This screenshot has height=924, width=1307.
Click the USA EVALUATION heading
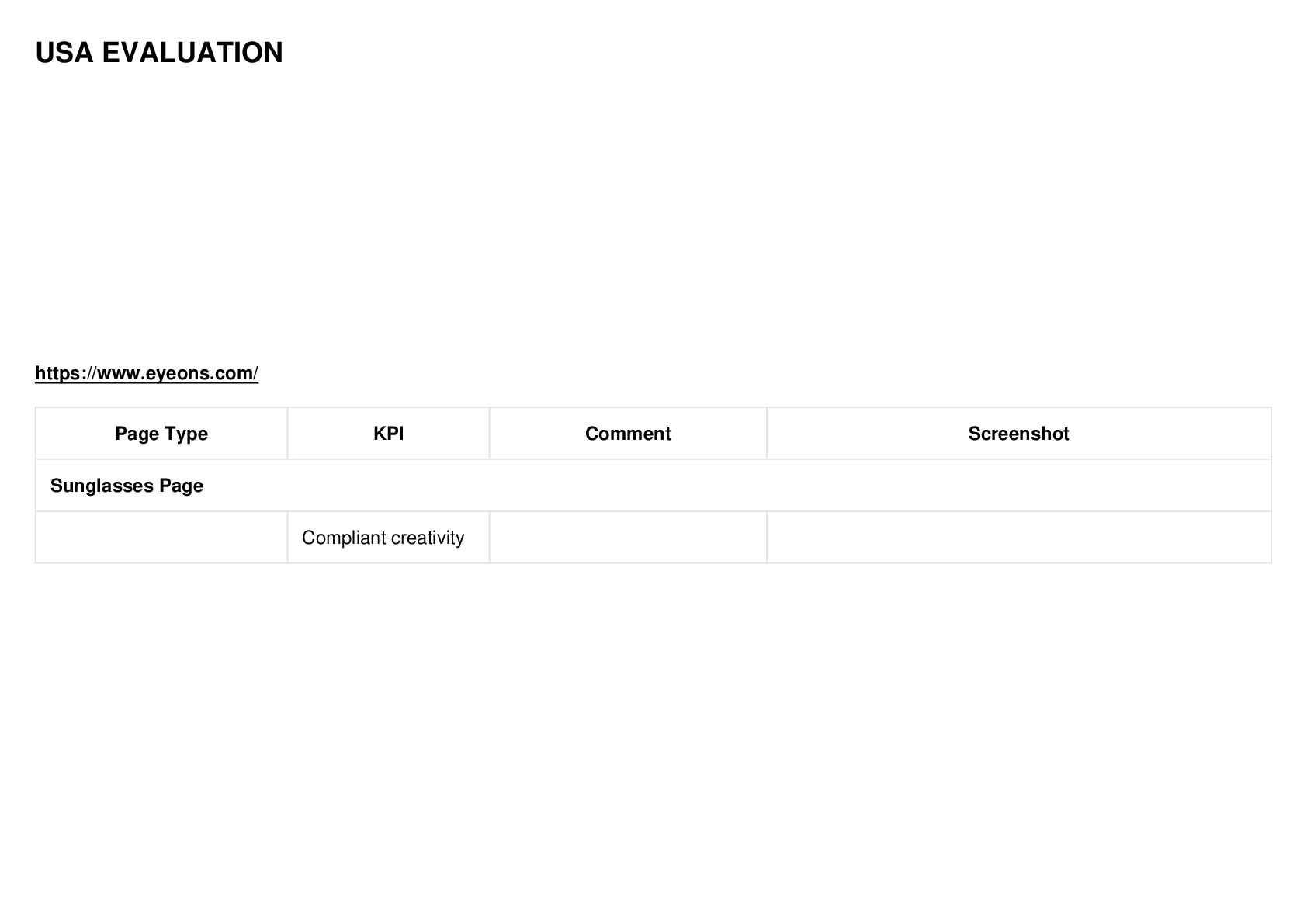tap(159, 53)
